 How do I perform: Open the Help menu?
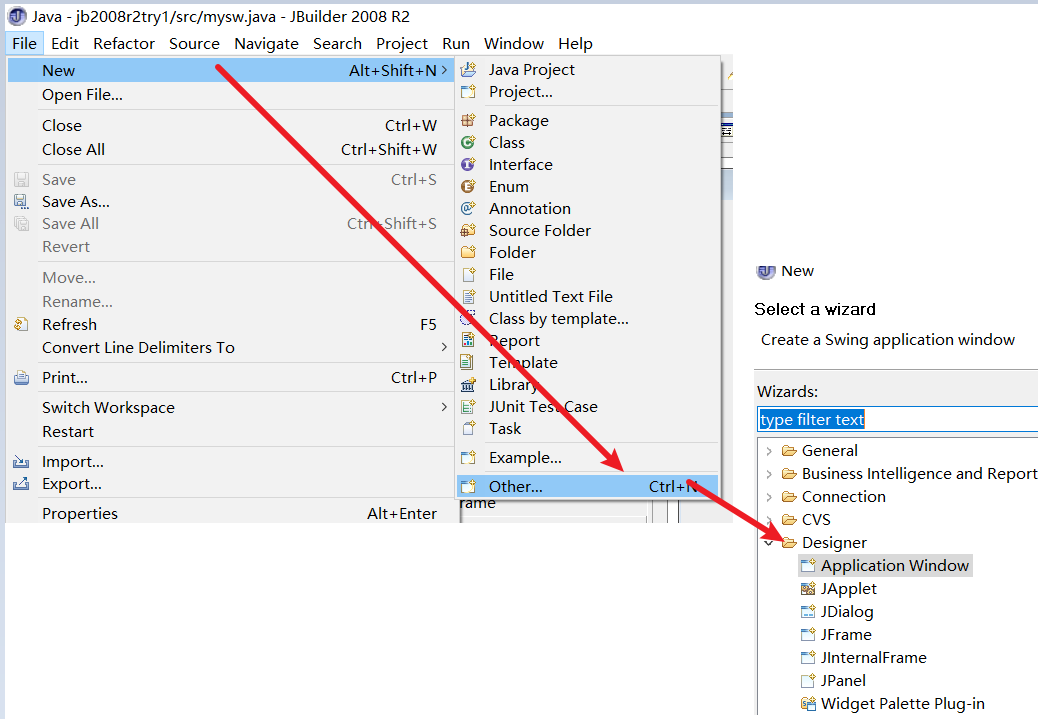575,44
